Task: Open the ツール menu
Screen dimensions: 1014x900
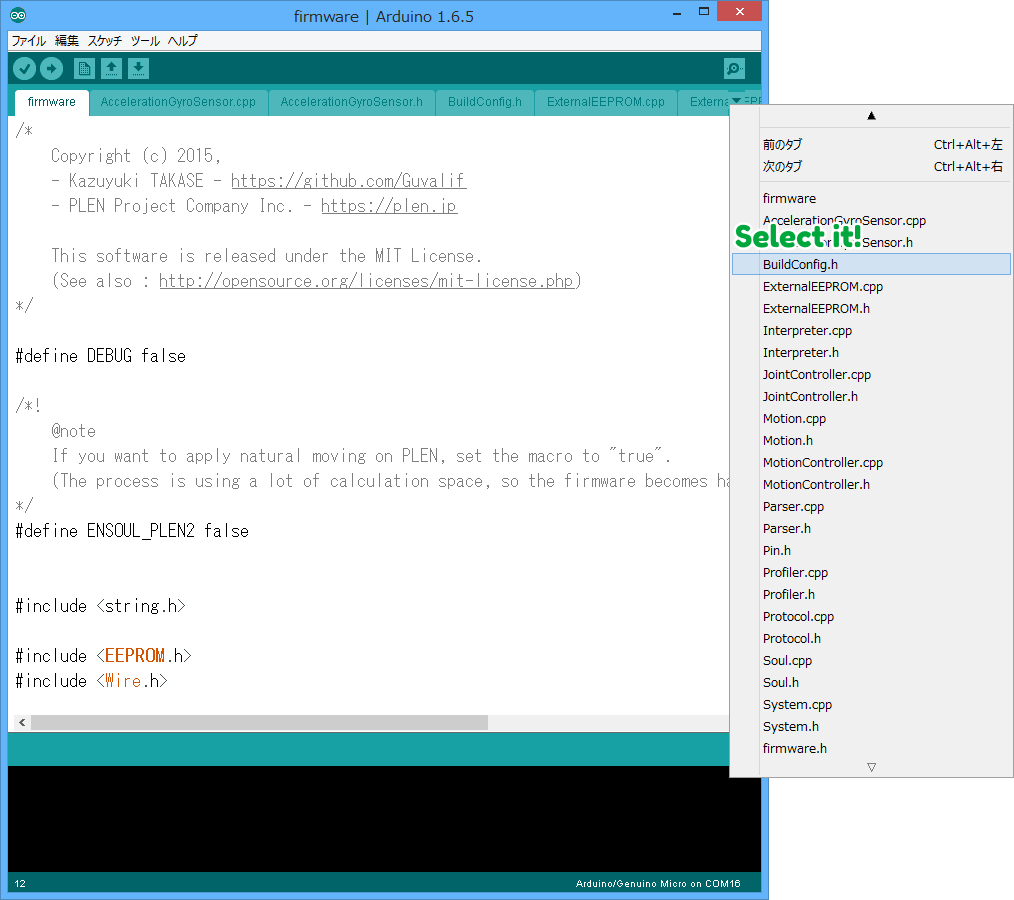Action: [x=145, y=41]
